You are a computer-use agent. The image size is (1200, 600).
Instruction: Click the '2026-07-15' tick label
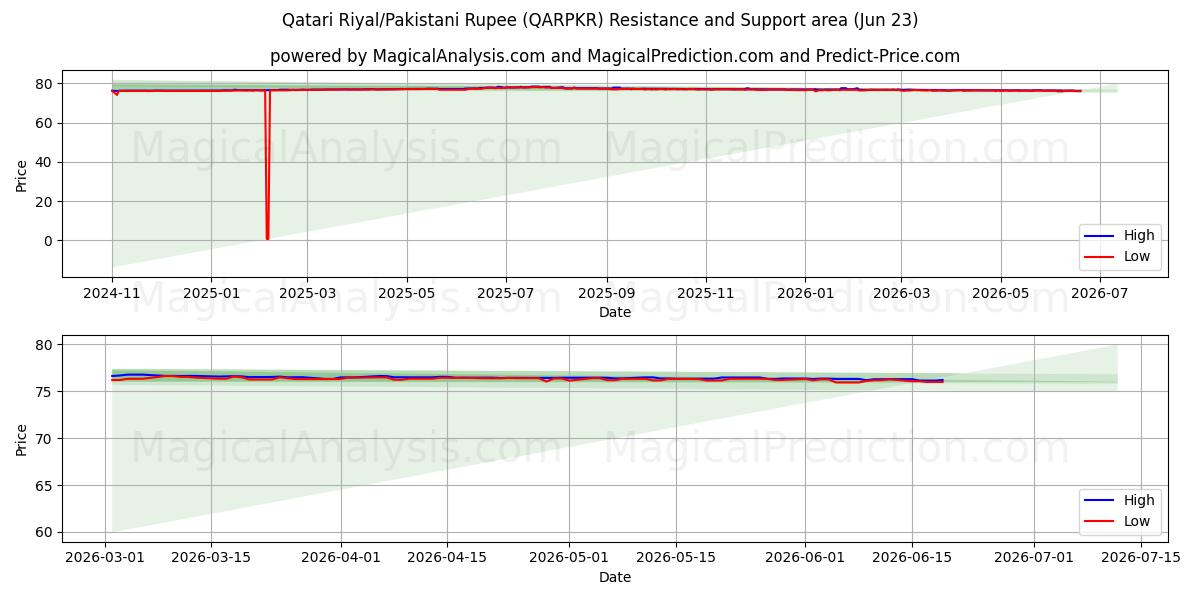pos(1140,558)
